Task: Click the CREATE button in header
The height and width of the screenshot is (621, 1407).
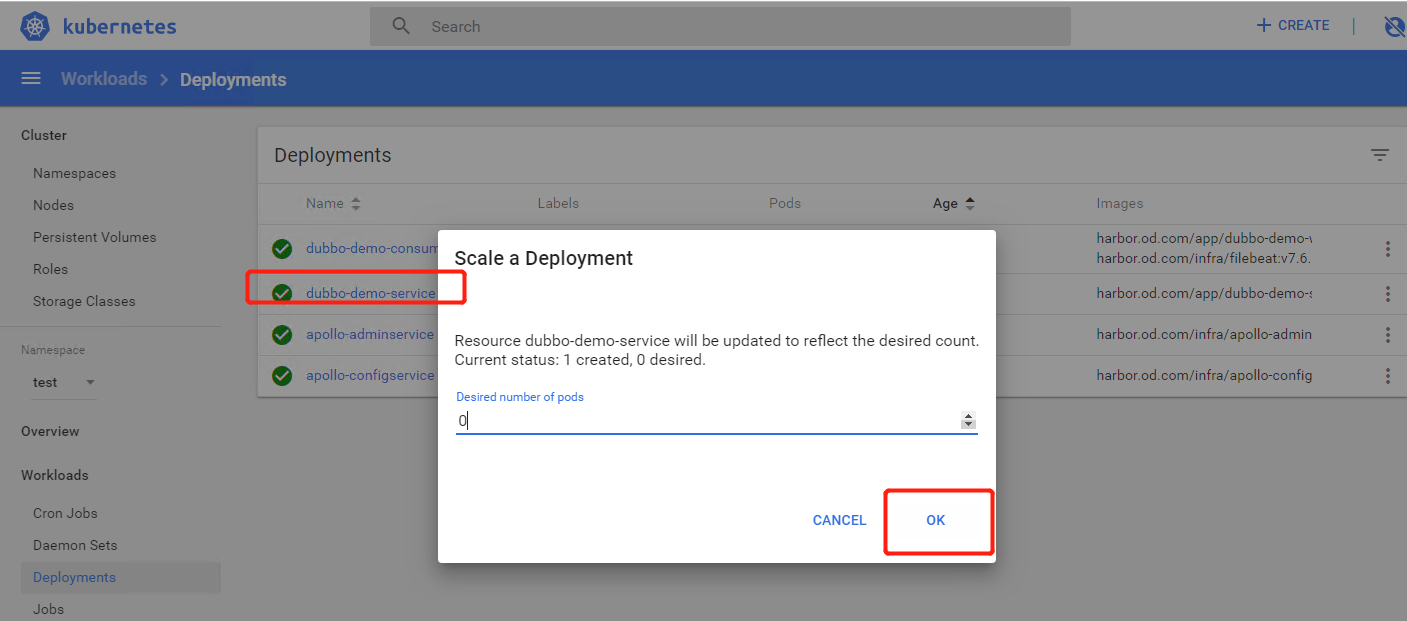Action: tap(1293, 26)
